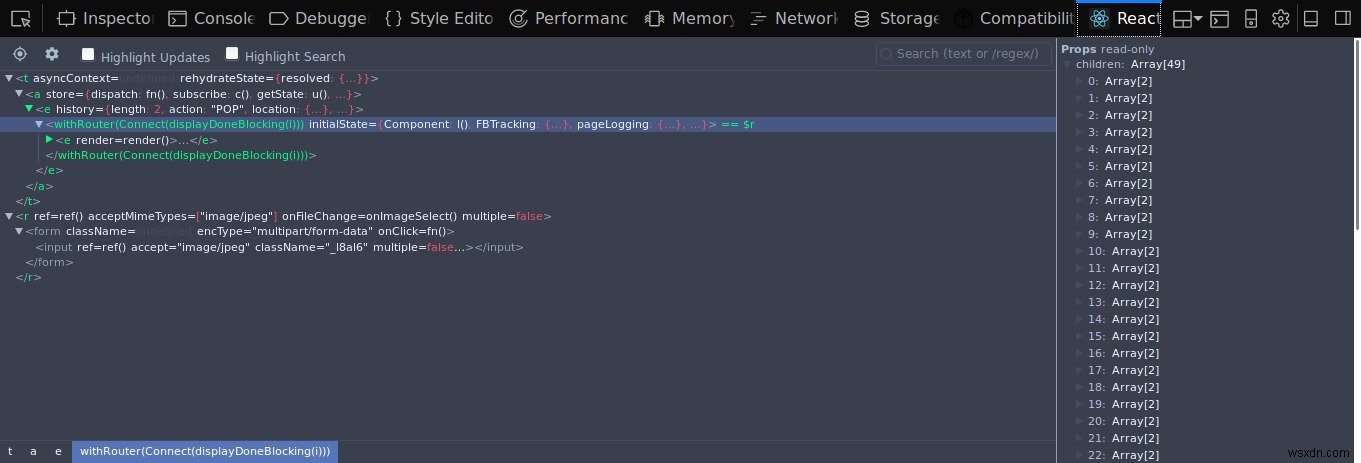Screen dimensions: 1361x463
Task: Open DevTools settings gear in toolbar
Action: 1280,18
